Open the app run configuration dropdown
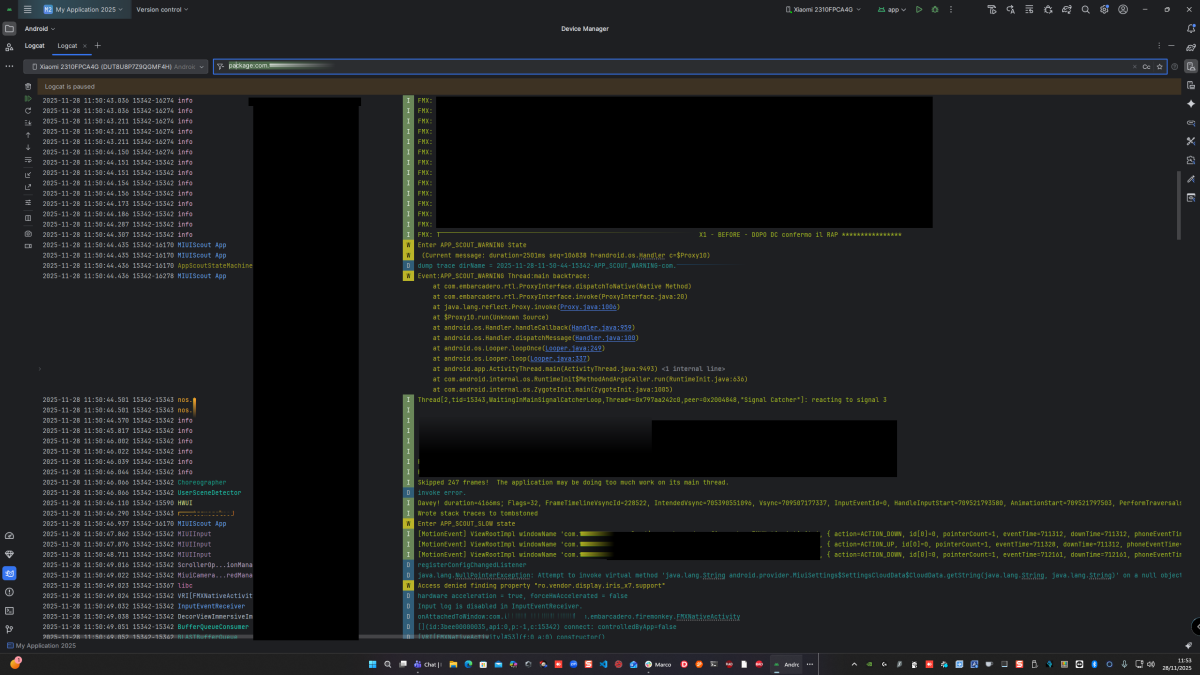The height and width of the screenshot is (675, 1200). tap(893, 9)
